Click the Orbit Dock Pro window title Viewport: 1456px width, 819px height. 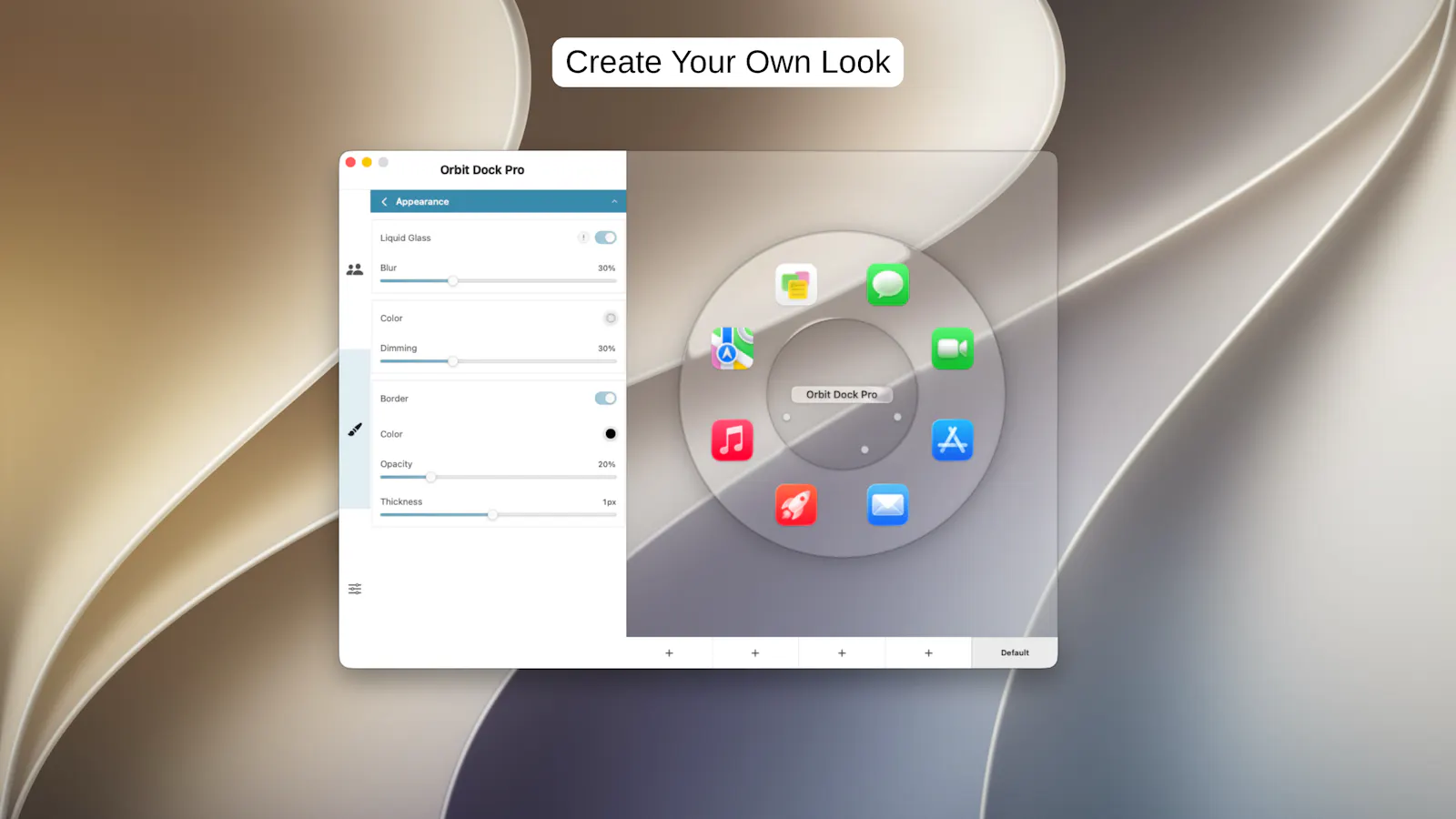click(x=482, y=170)
